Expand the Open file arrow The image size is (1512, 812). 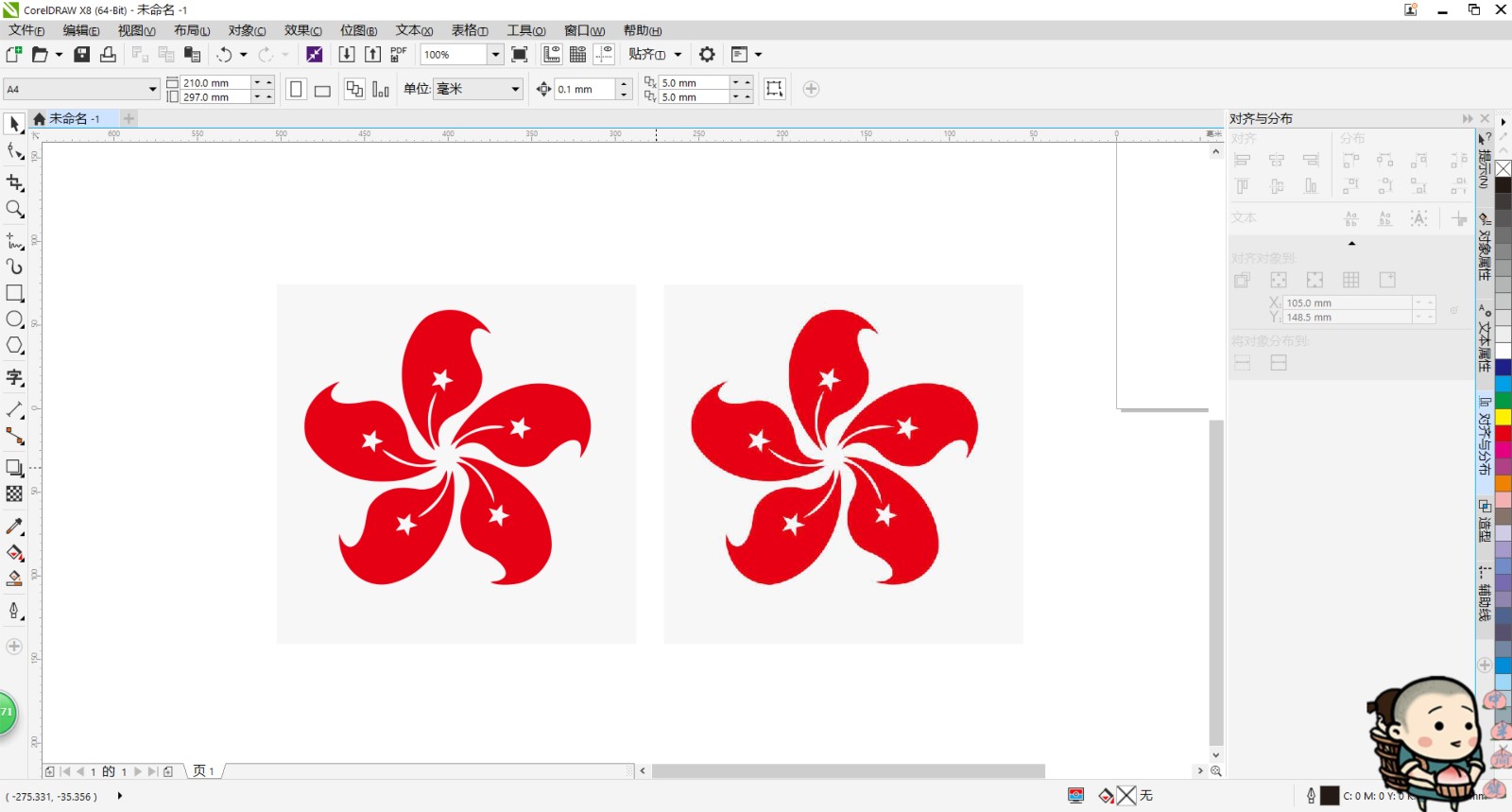click(59, 54)
